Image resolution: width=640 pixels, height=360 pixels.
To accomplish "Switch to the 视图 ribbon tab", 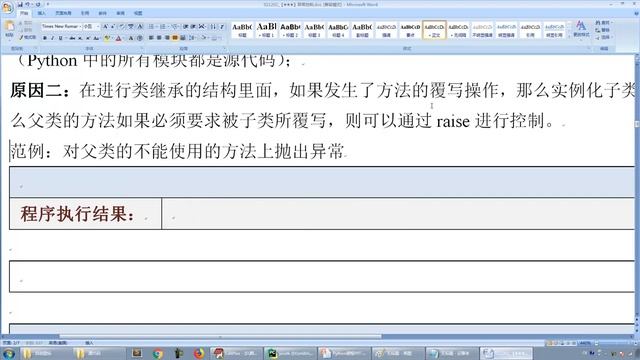I will point(138,13).
